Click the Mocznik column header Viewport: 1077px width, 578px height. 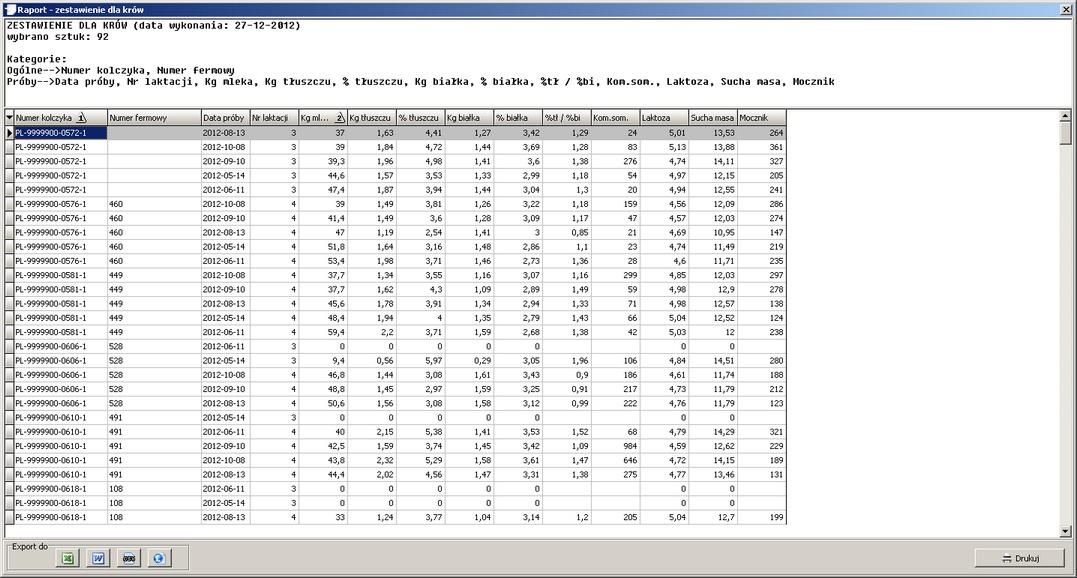coord(760,118)
